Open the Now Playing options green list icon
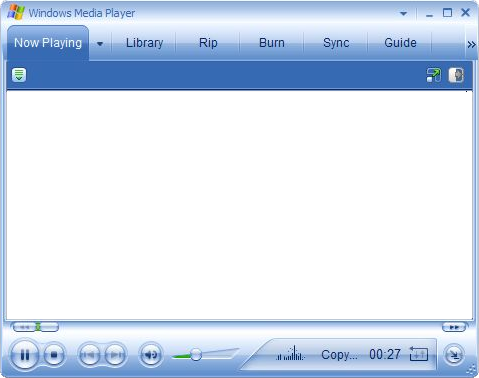Viewport: 479px width, 378px height. (19, 75)
